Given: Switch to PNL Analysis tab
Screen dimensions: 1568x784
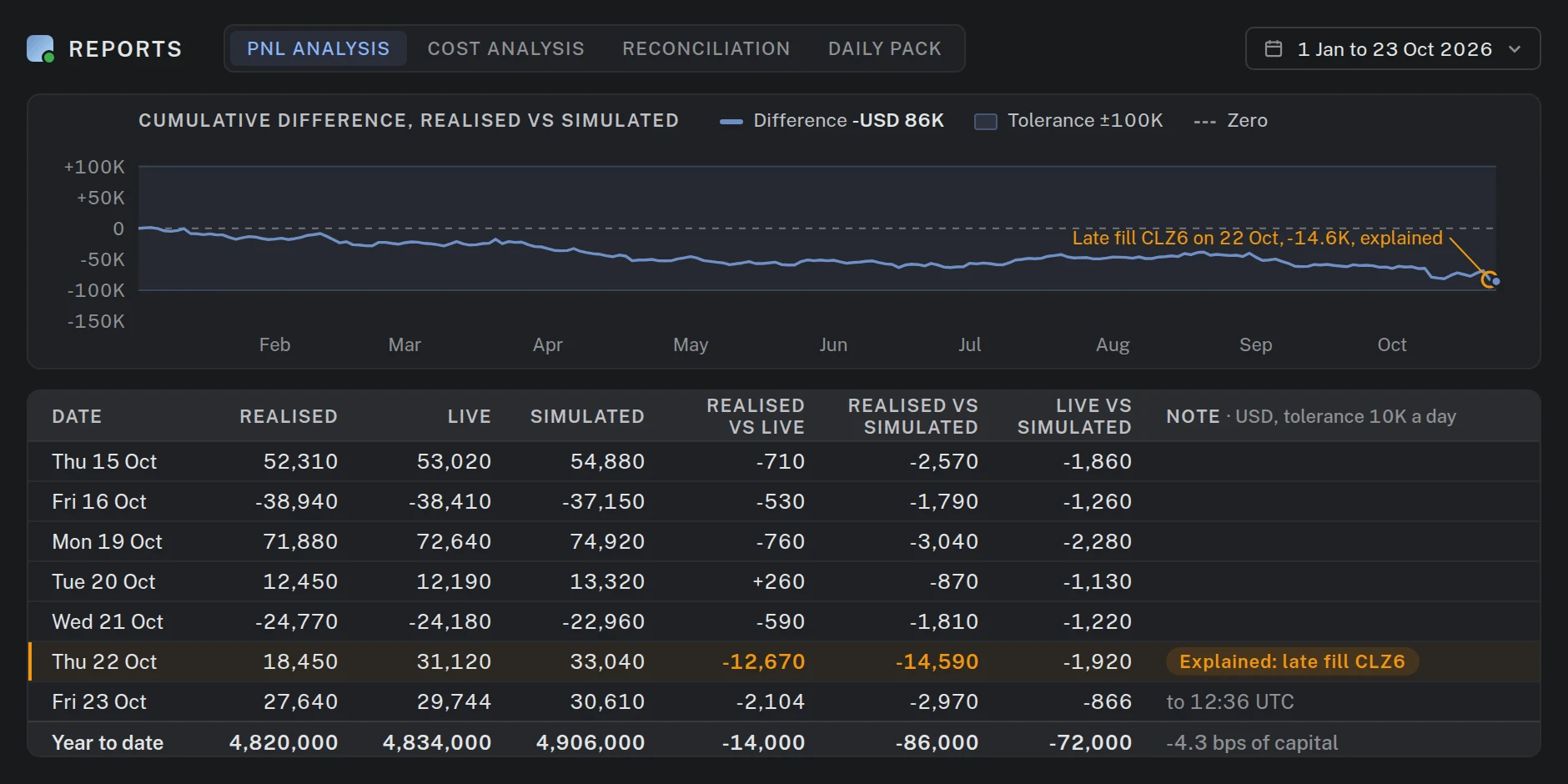Looking at the screenshot, I should 318,48.
